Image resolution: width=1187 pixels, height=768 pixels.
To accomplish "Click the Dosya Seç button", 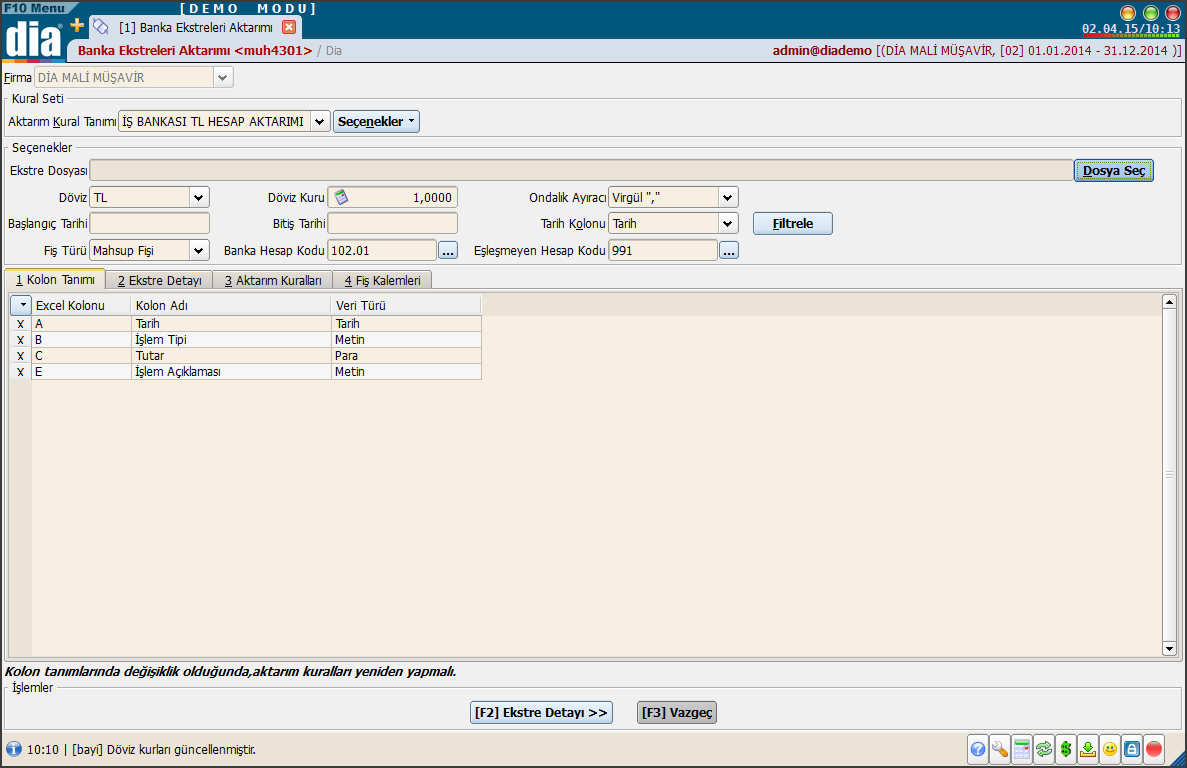I will pos(1114,170).
